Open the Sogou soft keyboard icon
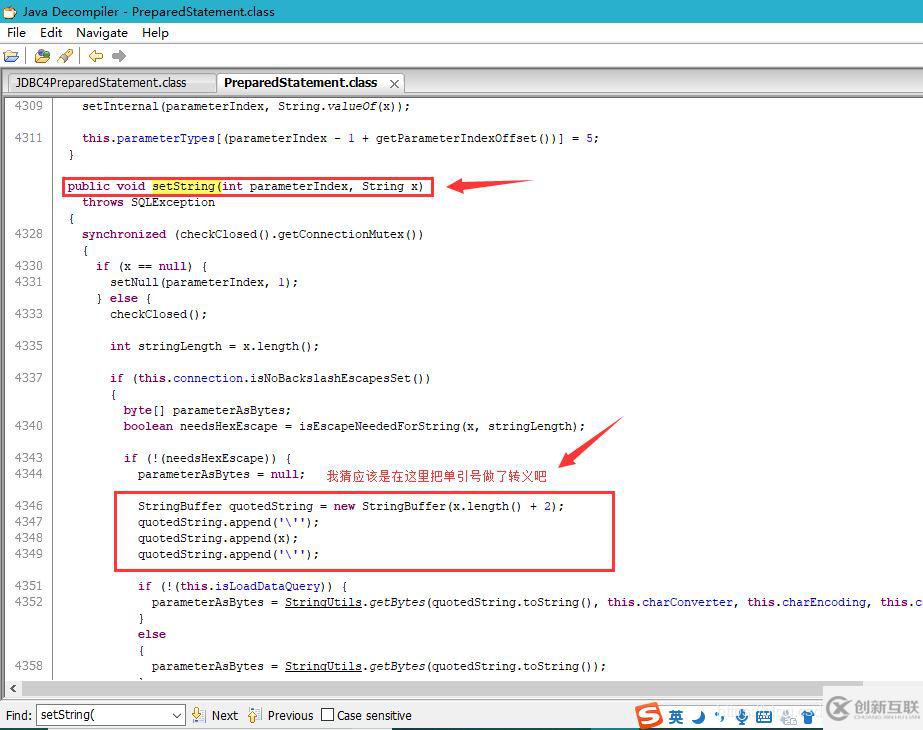 763,716
